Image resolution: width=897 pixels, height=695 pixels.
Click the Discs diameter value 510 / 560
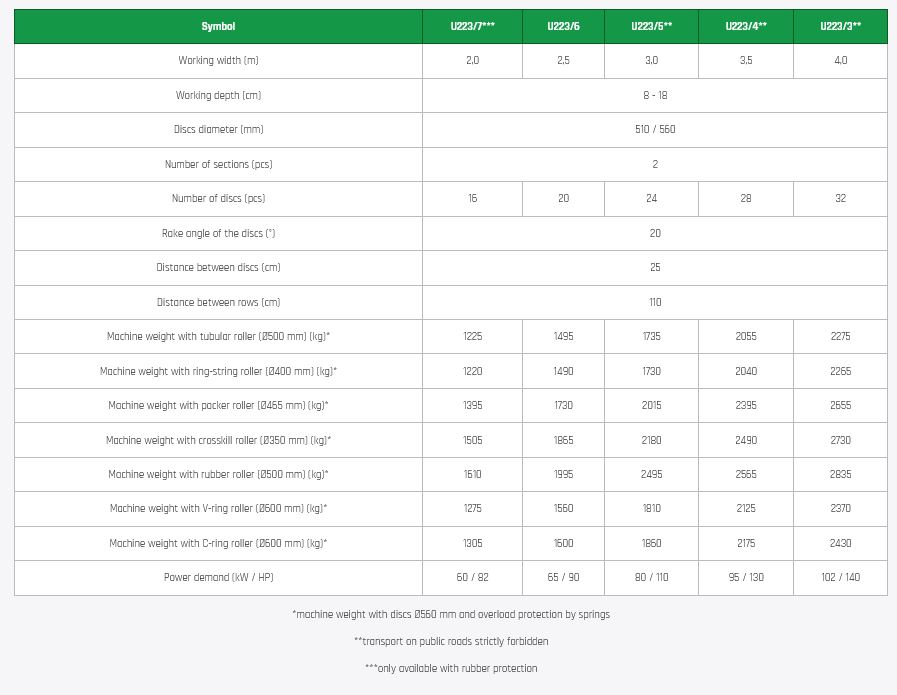[x=655, y=130]
